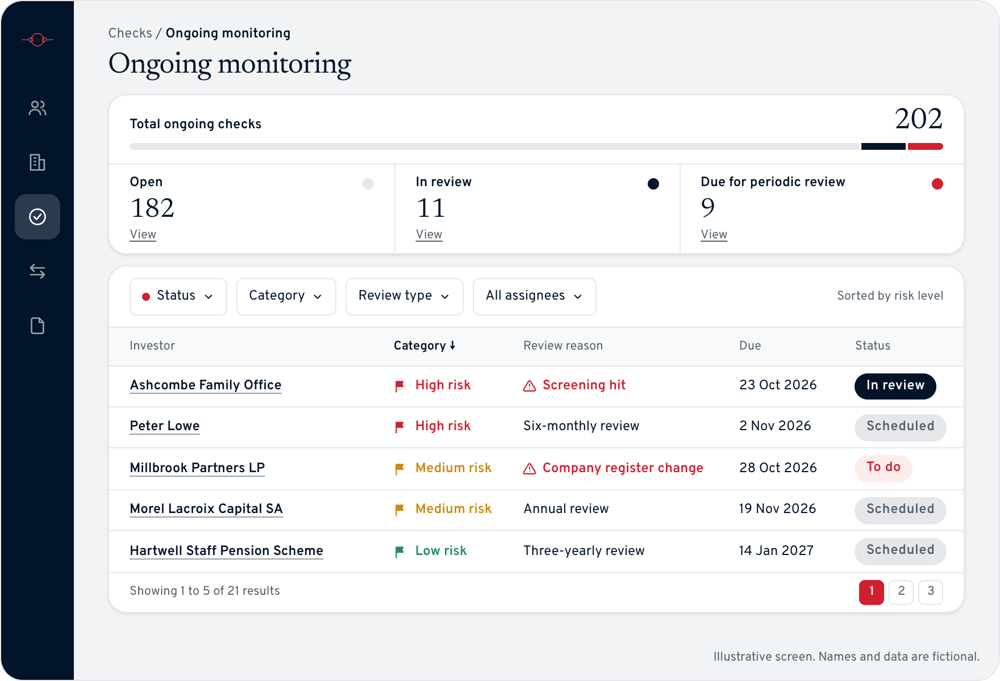Click the amber flag icon for Morel Lacroix Capital SA
The height and width of the screenshot is (681, 1000).
[399, 509]
